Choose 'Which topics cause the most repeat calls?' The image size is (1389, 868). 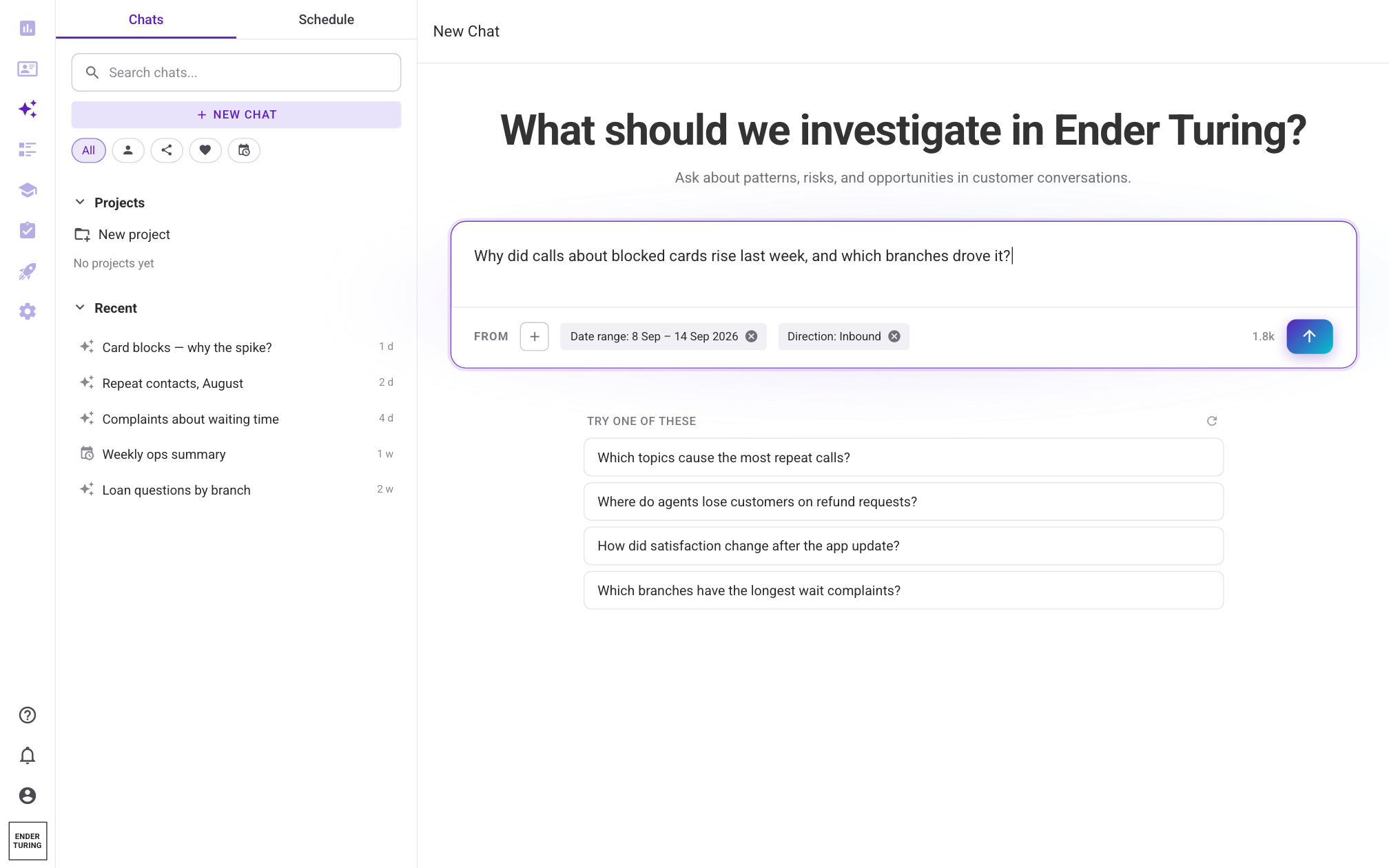pyautogui.click(x=903, y=457)
